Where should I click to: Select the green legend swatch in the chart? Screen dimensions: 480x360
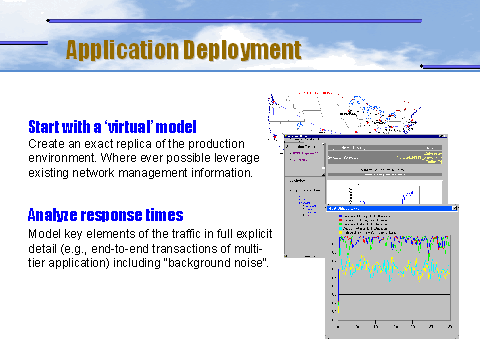tap(340, 224)
